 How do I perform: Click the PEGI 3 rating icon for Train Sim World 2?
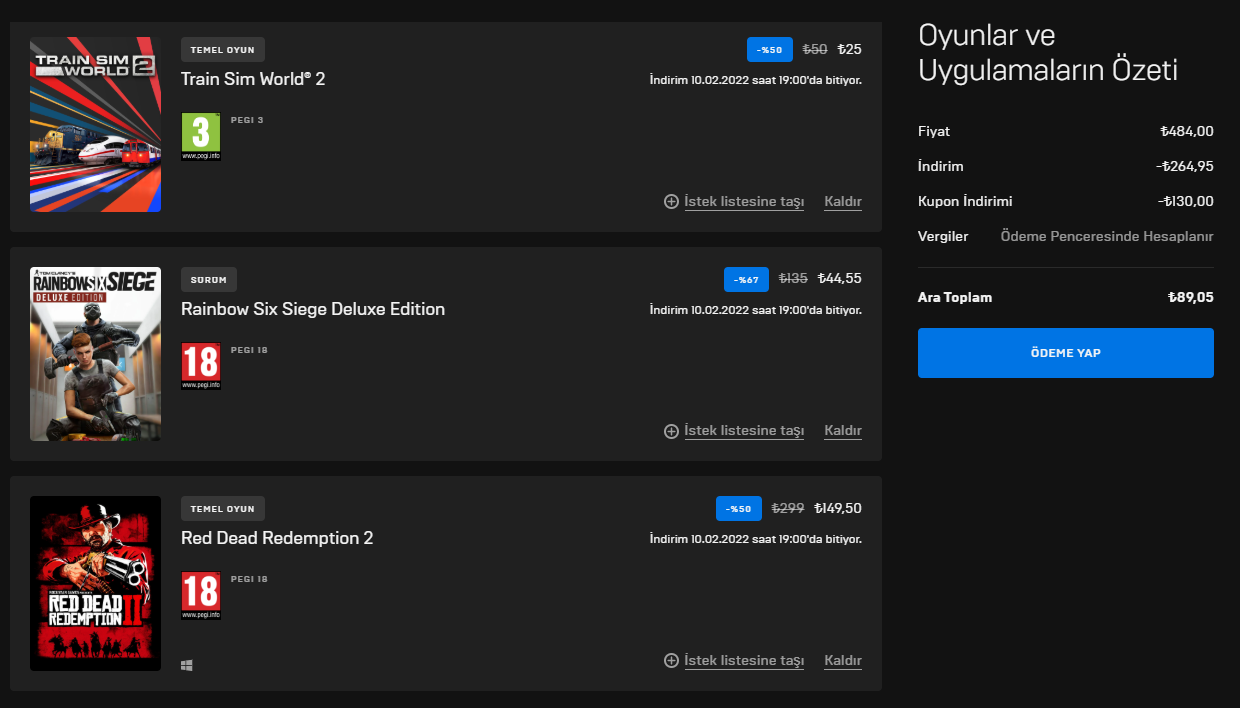coord(201,137)
